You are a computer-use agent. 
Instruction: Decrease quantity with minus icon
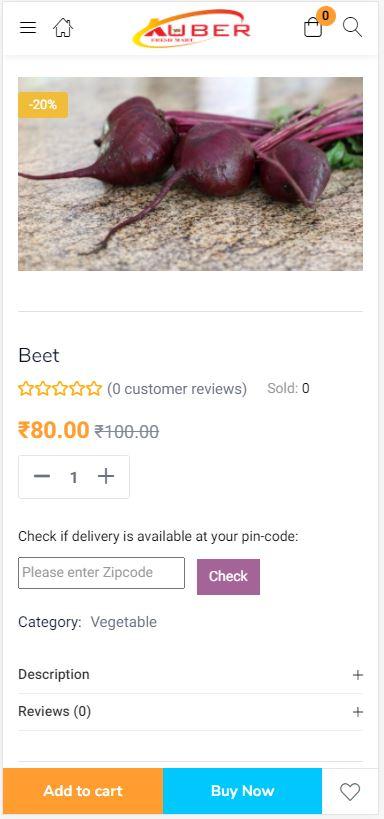tap(42, 476)
